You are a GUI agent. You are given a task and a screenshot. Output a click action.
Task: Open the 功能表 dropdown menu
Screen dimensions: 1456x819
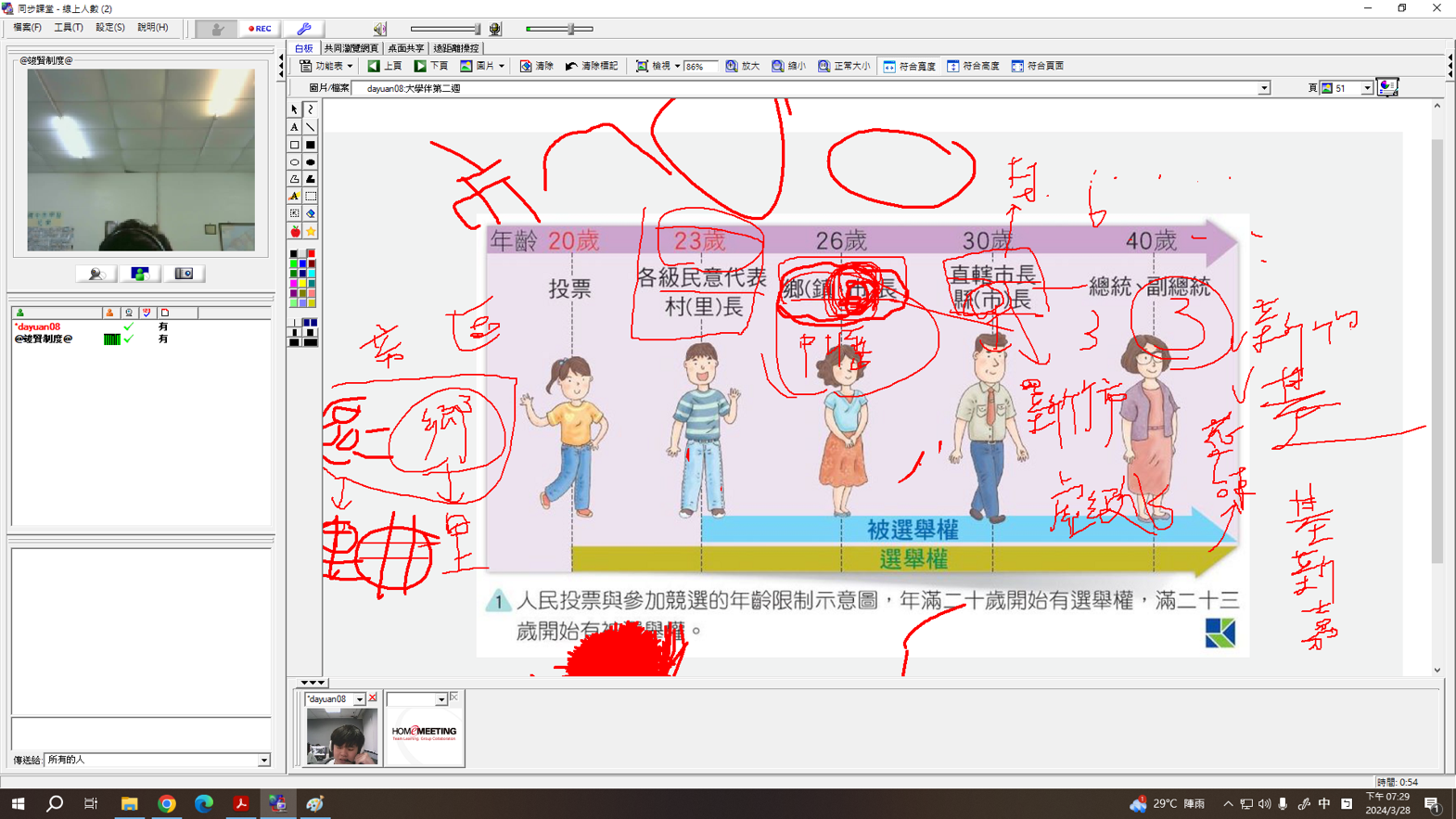(326, 66)
